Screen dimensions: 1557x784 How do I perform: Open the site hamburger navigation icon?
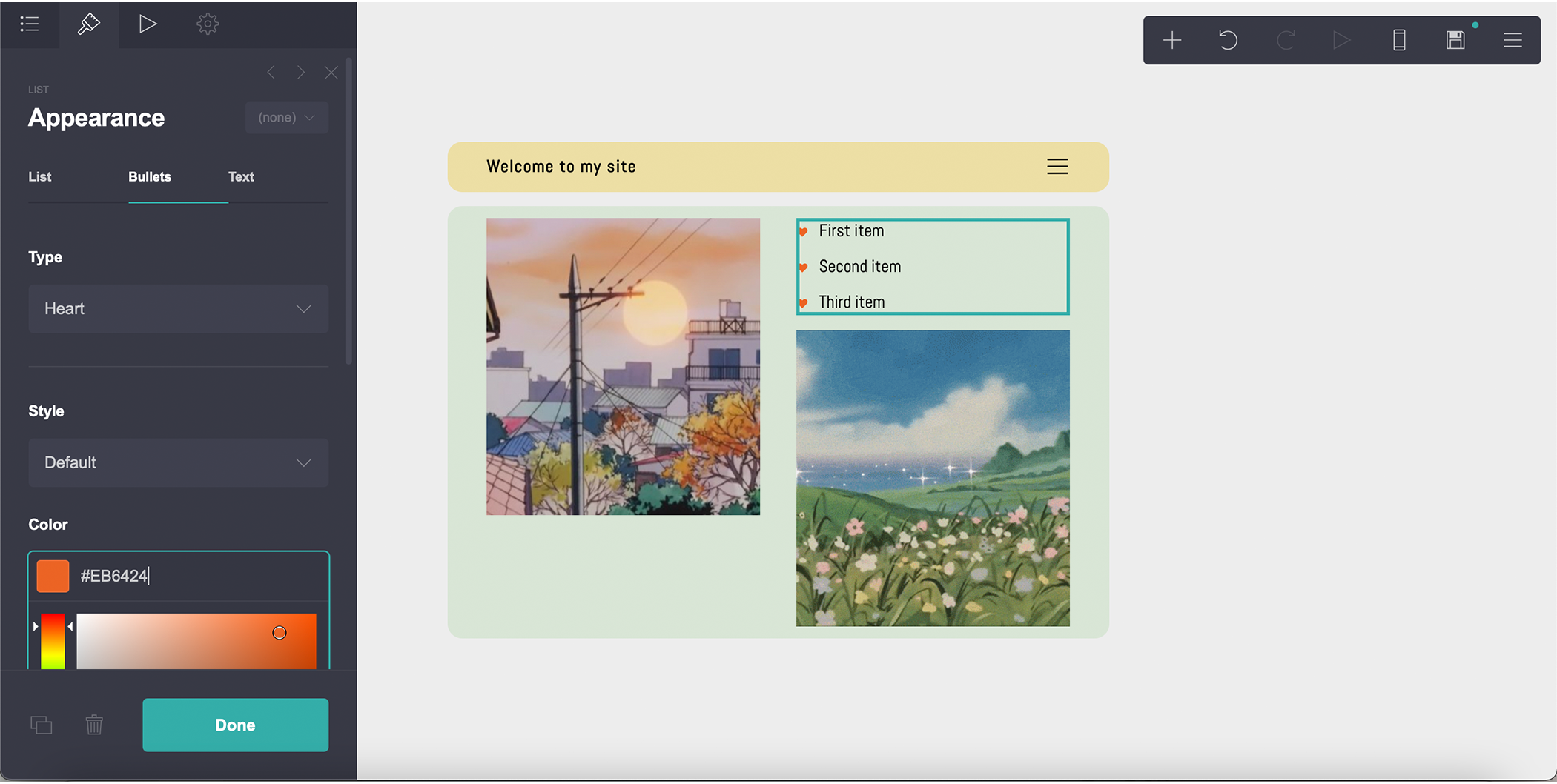pyautogui.click(x=1057, y=167)
